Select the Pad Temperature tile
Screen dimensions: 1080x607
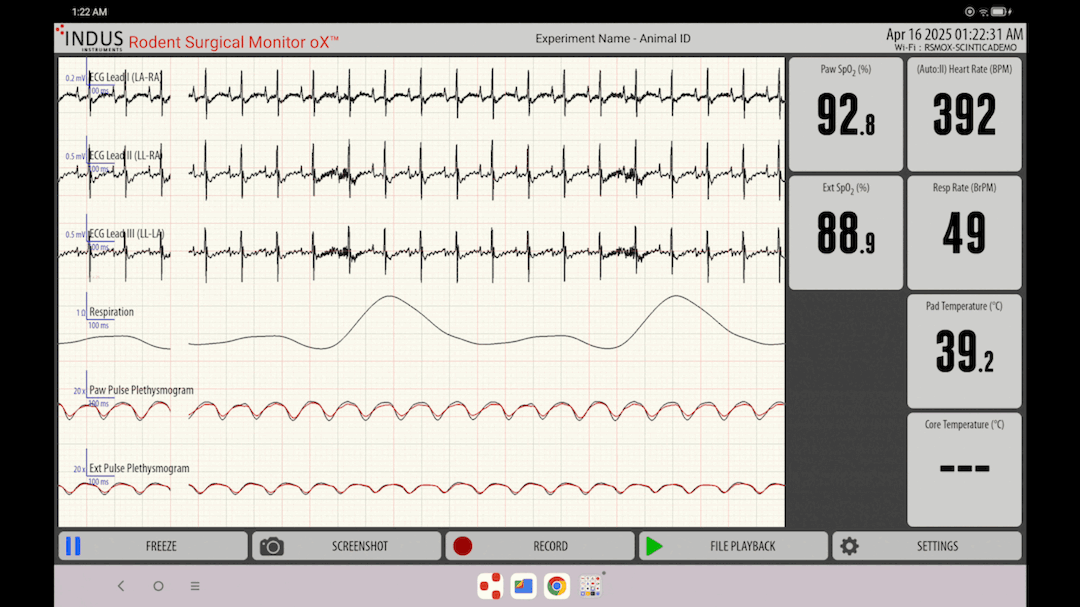point(964,351)
